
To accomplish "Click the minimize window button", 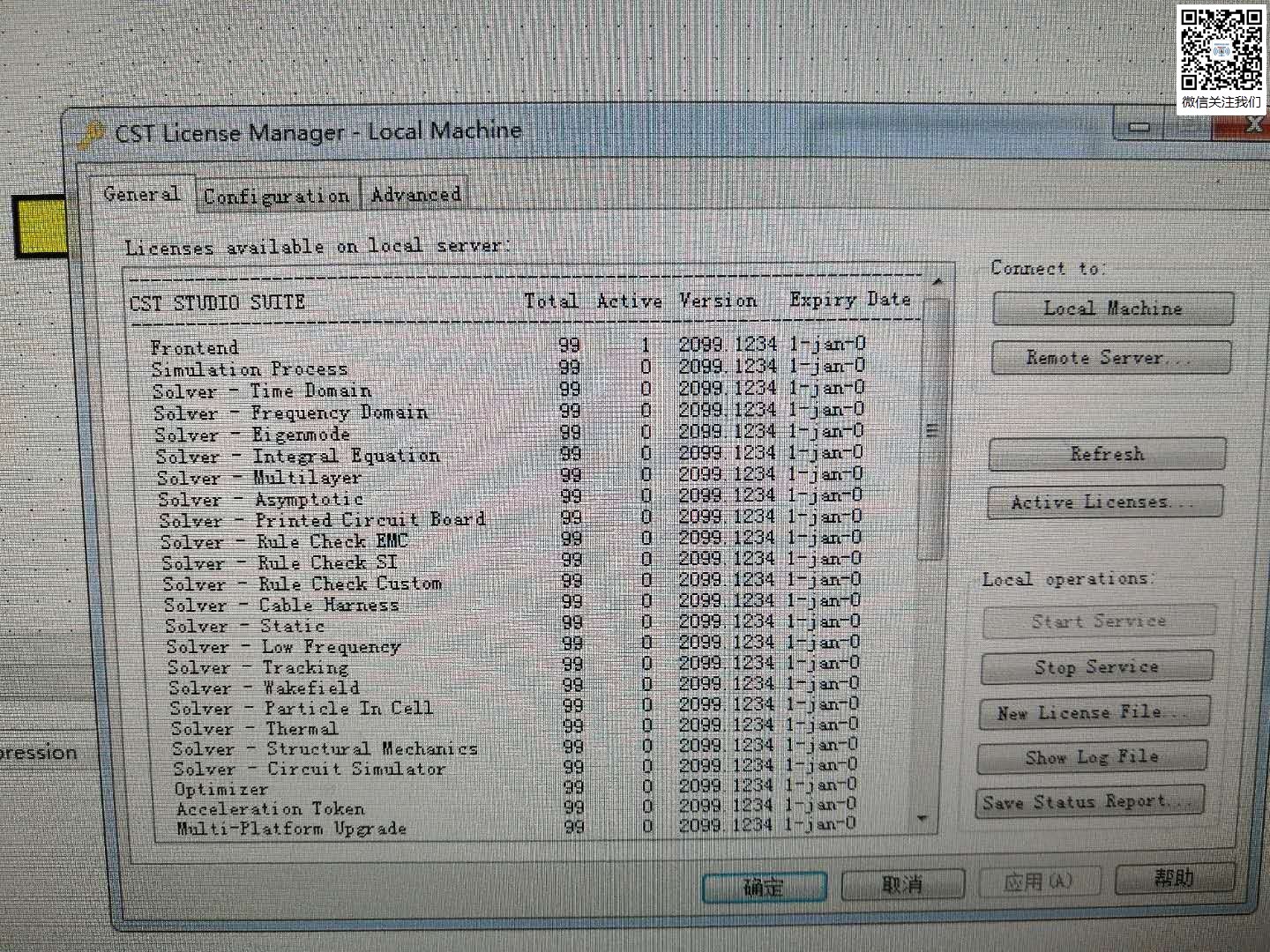I will (1139, 128).
